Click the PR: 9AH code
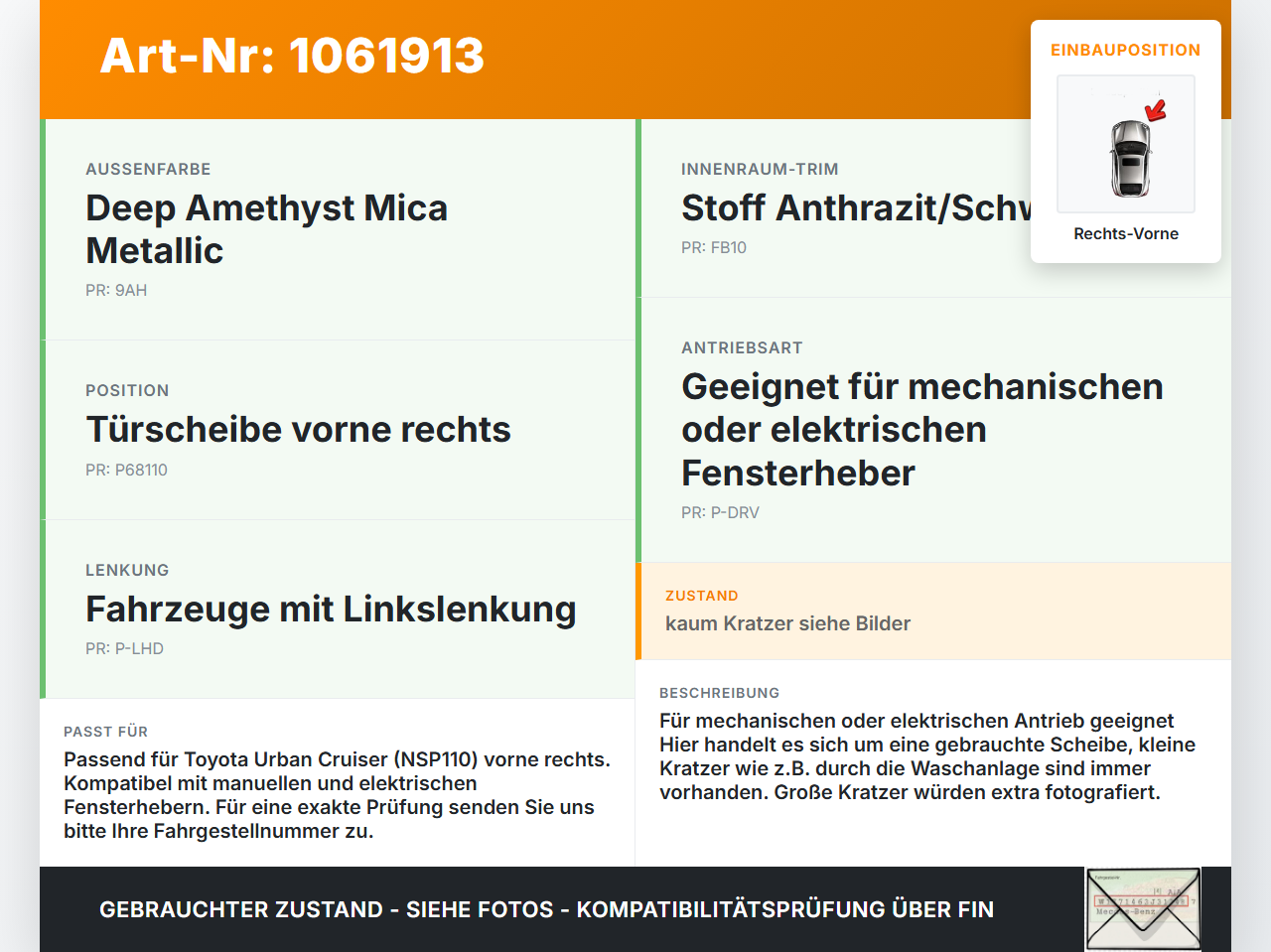This screenshot has height=952, width=1271. (116, 290)
